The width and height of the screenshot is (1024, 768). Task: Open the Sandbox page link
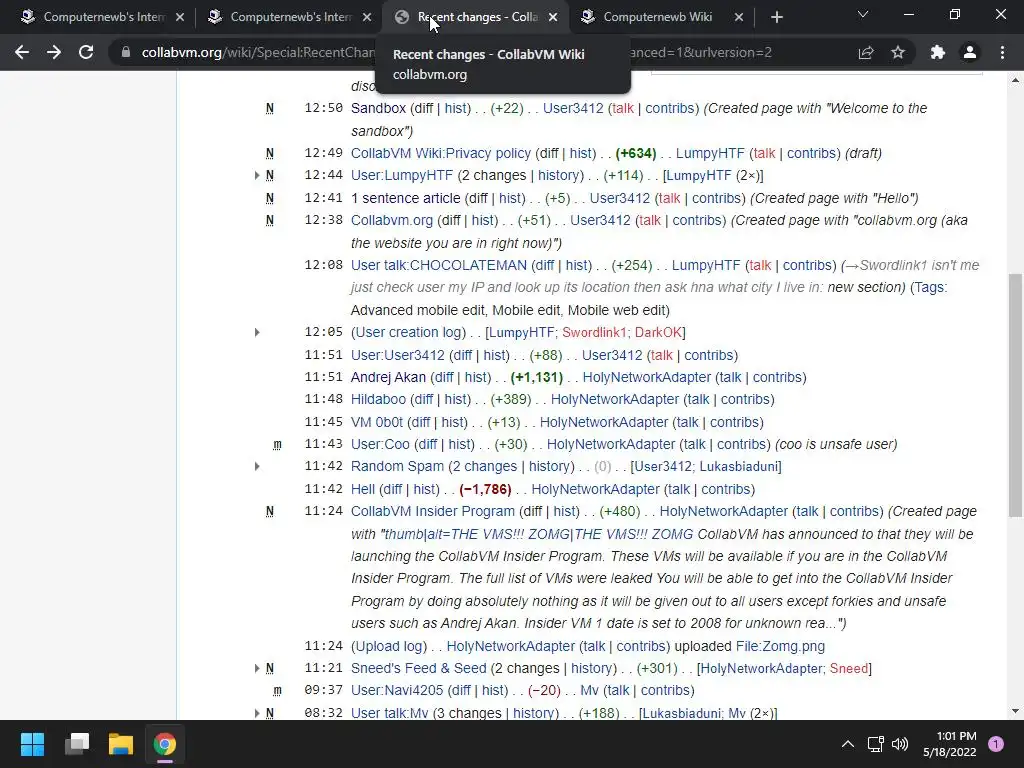(x=378, y=108)
